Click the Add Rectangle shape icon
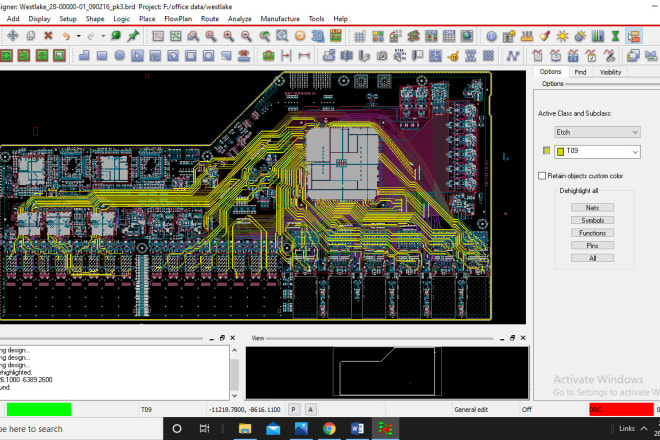Image resolution: width=660 pixels, height=440 pixels. point(102,56)
